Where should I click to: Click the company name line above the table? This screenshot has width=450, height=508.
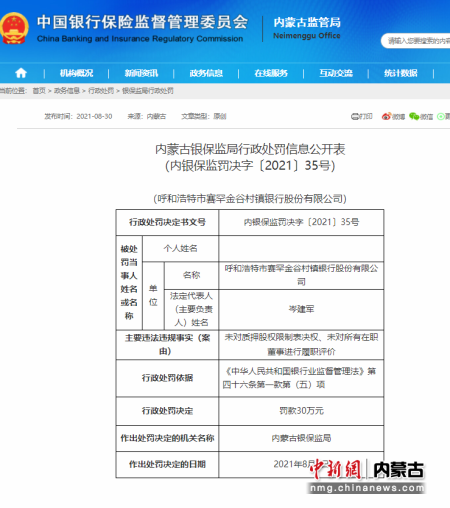click(250, 199)
